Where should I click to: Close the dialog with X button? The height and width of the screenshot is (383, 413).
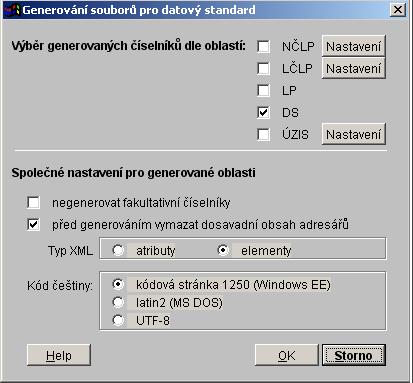pyautogui.click(x=398, y=10)
